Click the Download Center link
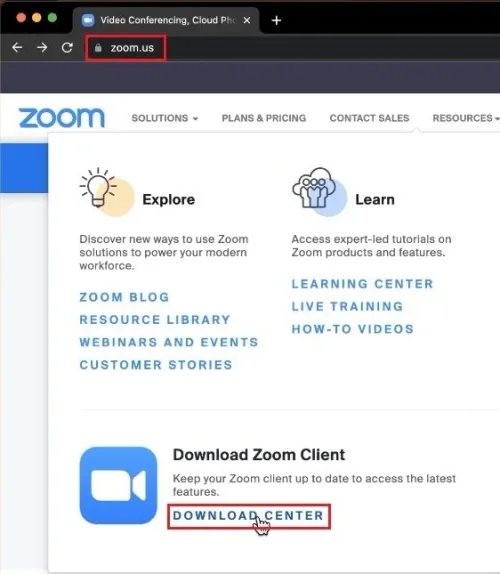Viewport: 500px width, 574px height. (x=249, y=515)
